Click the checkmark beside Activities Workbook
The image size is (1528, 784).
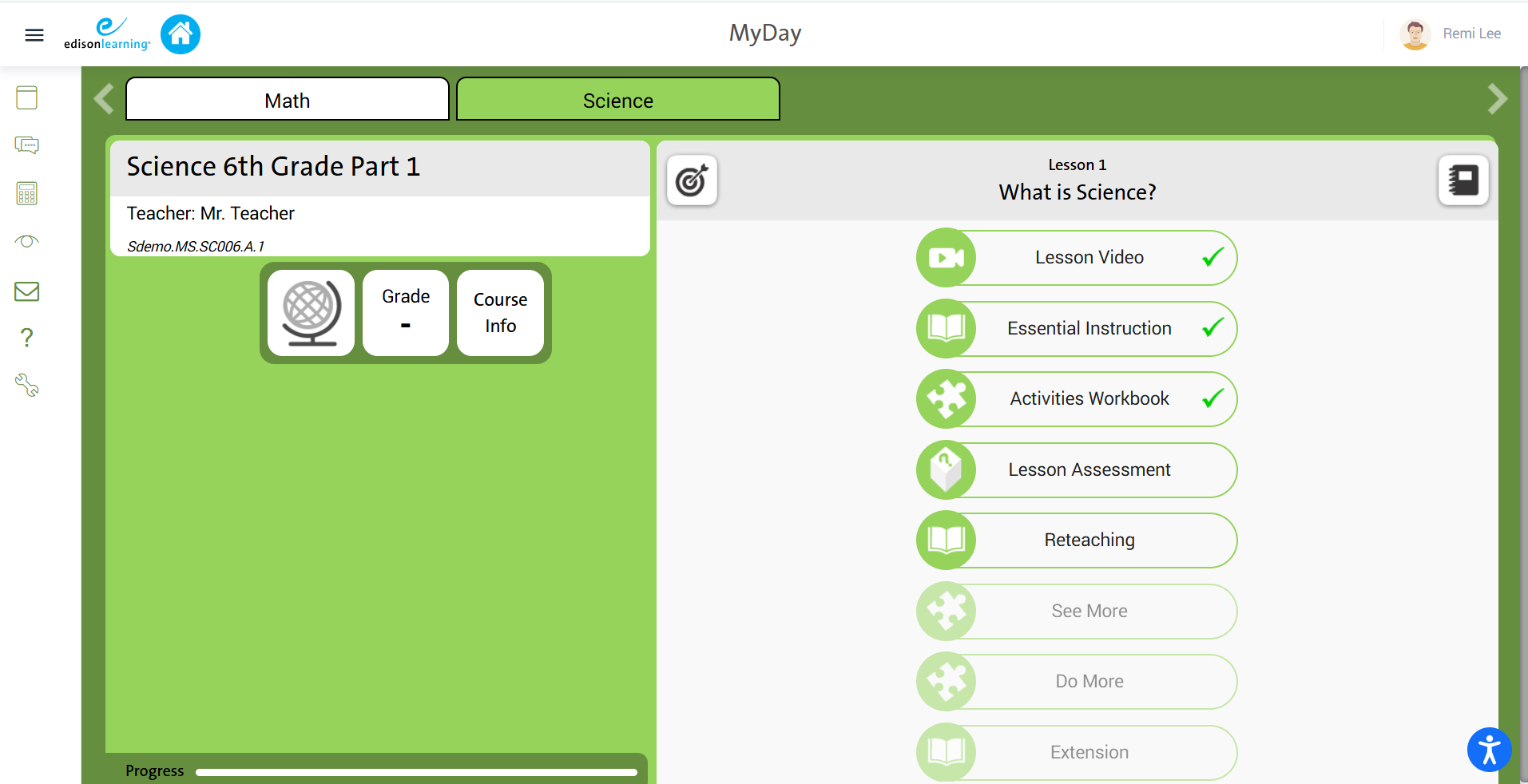1210,398
